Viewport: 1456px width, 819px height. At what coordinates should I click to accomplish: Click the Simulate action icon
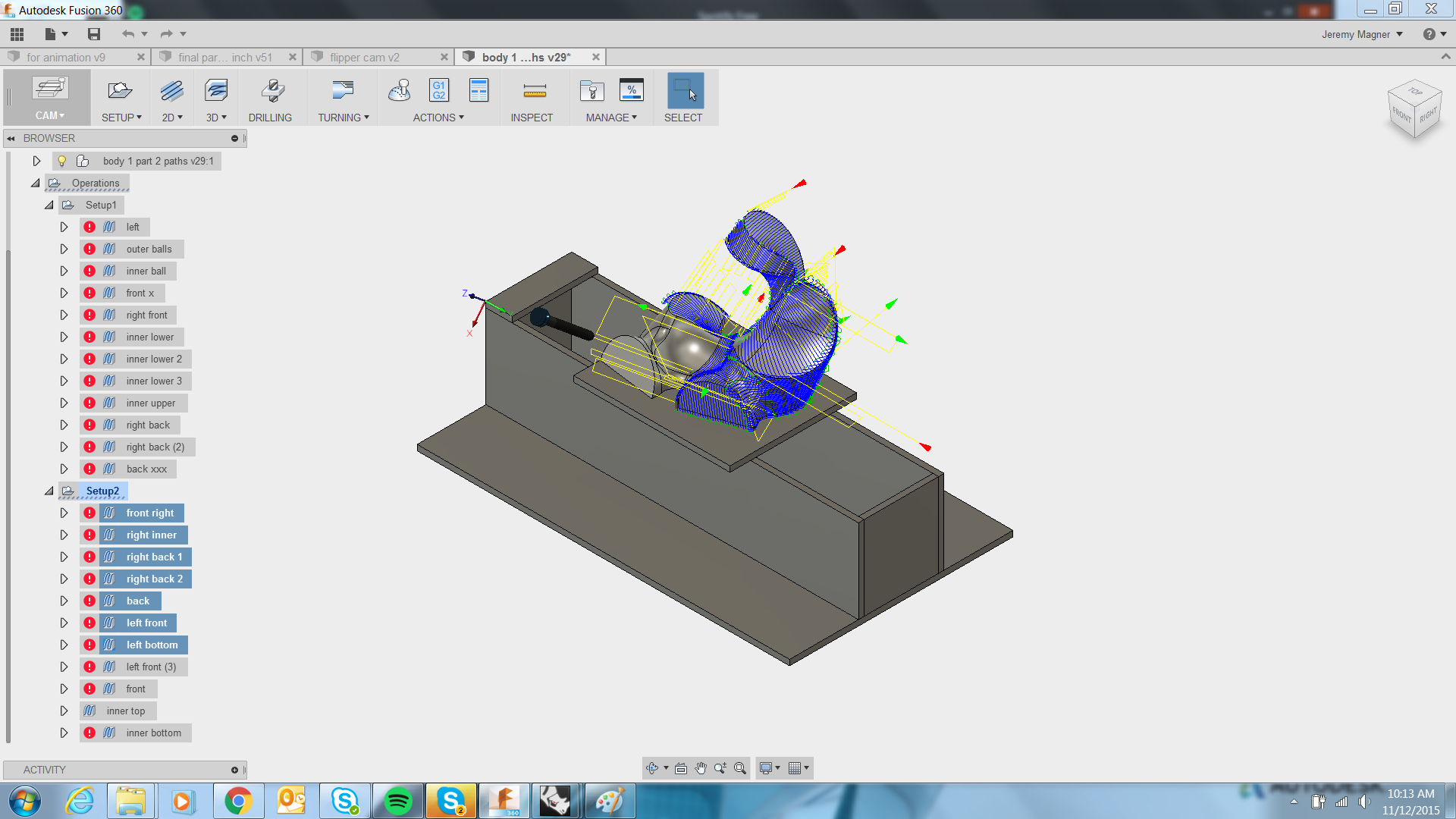pos(400,91)
